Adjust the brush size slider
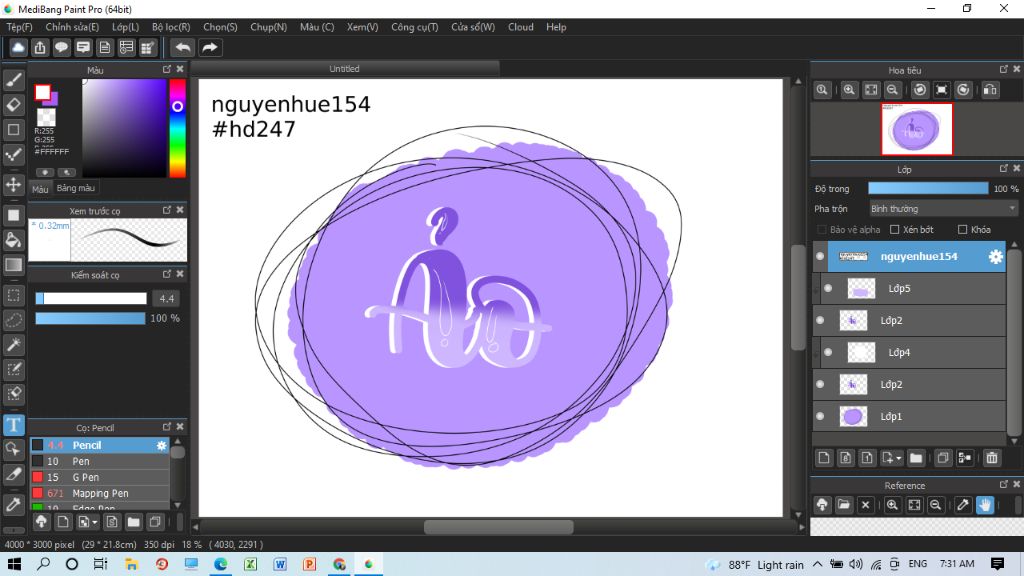The height and width of the screenshot is (576, 1024). [x=91, y=298]
